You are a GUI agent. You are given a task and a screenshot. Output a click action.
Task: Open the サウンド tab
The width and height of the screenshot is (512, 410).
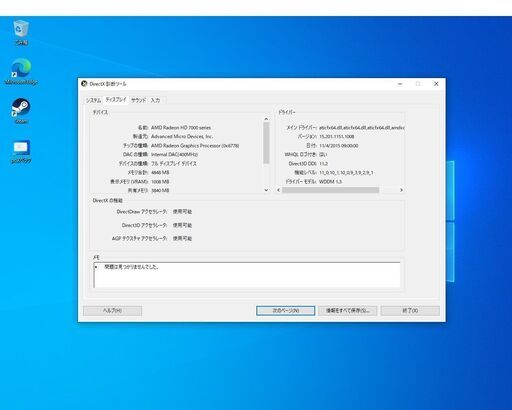pyautogui.click(x=138, y=100)
